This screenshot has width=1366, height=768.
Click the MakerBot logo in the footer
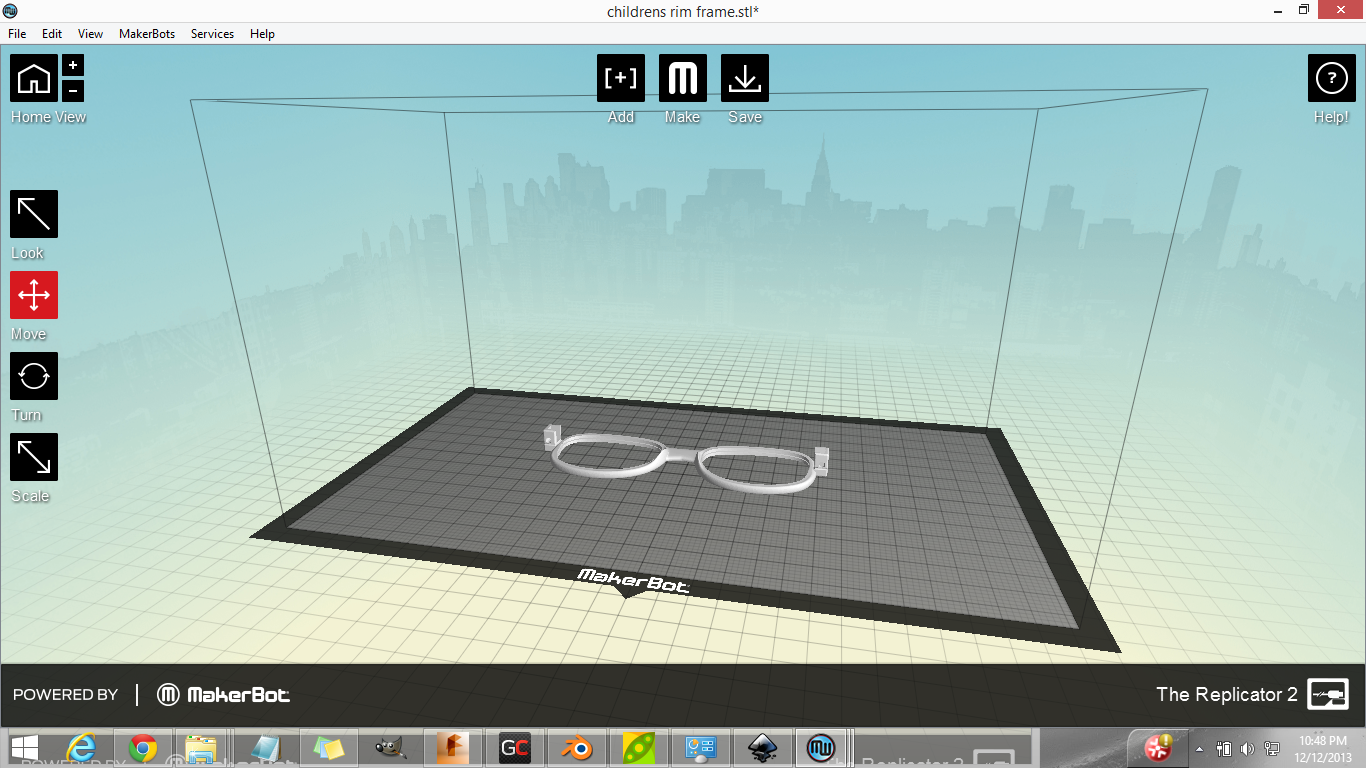tap(225, 694)
